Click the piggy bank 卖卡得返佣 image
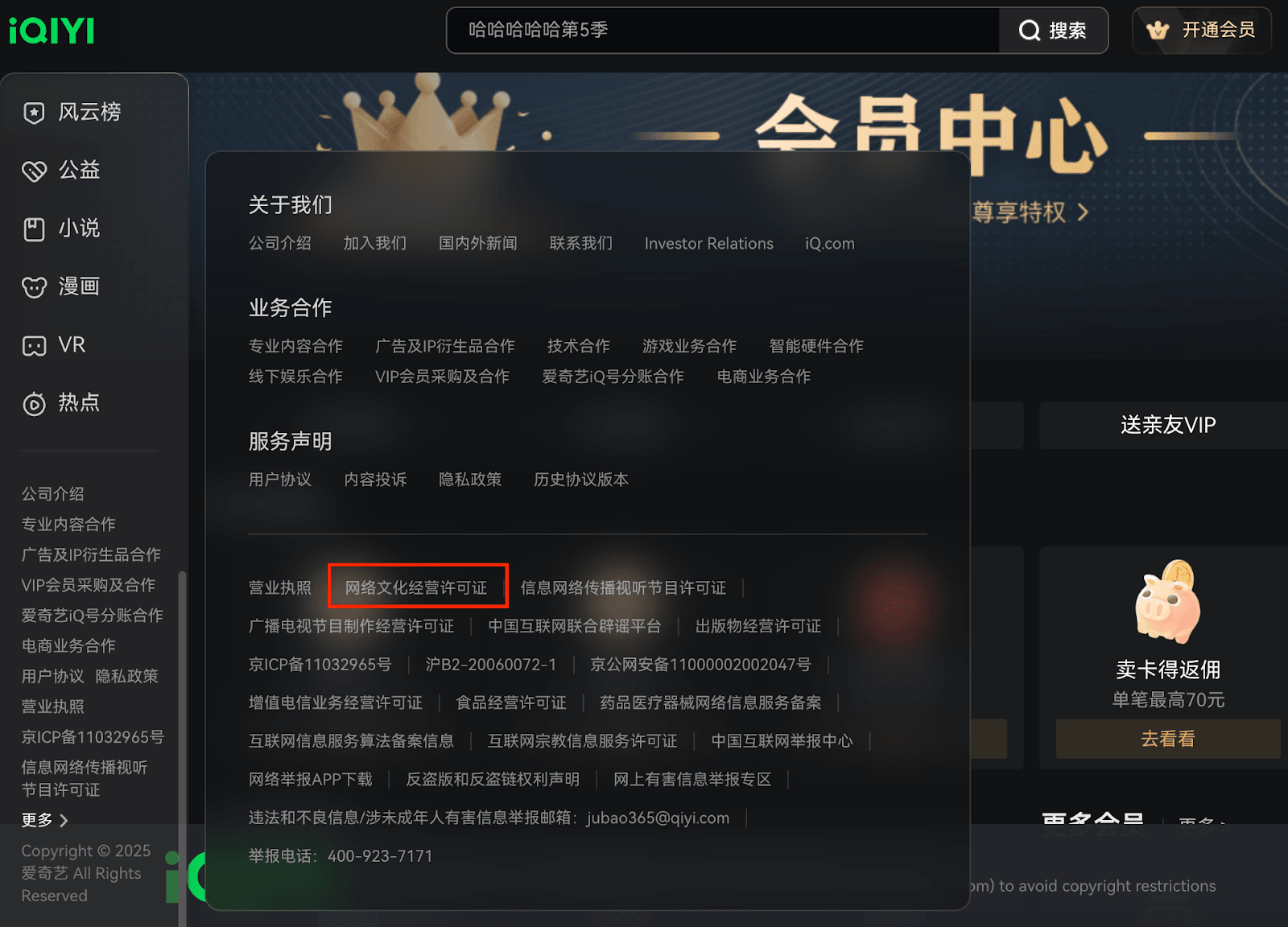Screen dimensions: 1288x927 (x=1168, y=602)
